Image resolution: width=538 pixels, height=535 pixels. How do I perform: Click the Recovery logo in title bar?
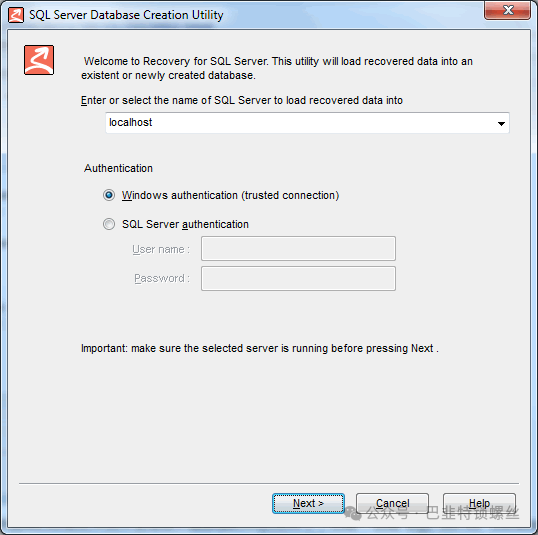click(x=16, y=15)
